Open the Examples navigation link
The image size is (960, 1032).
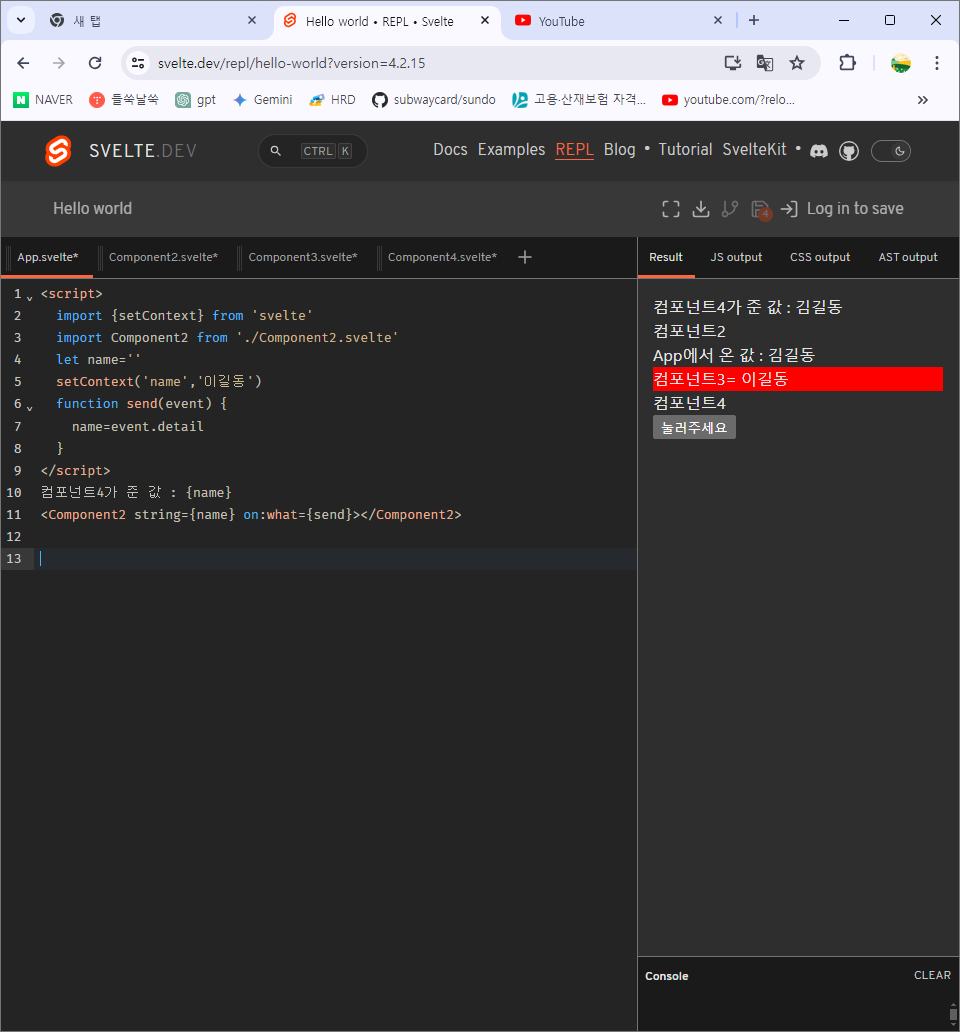(x=511, y=150)
